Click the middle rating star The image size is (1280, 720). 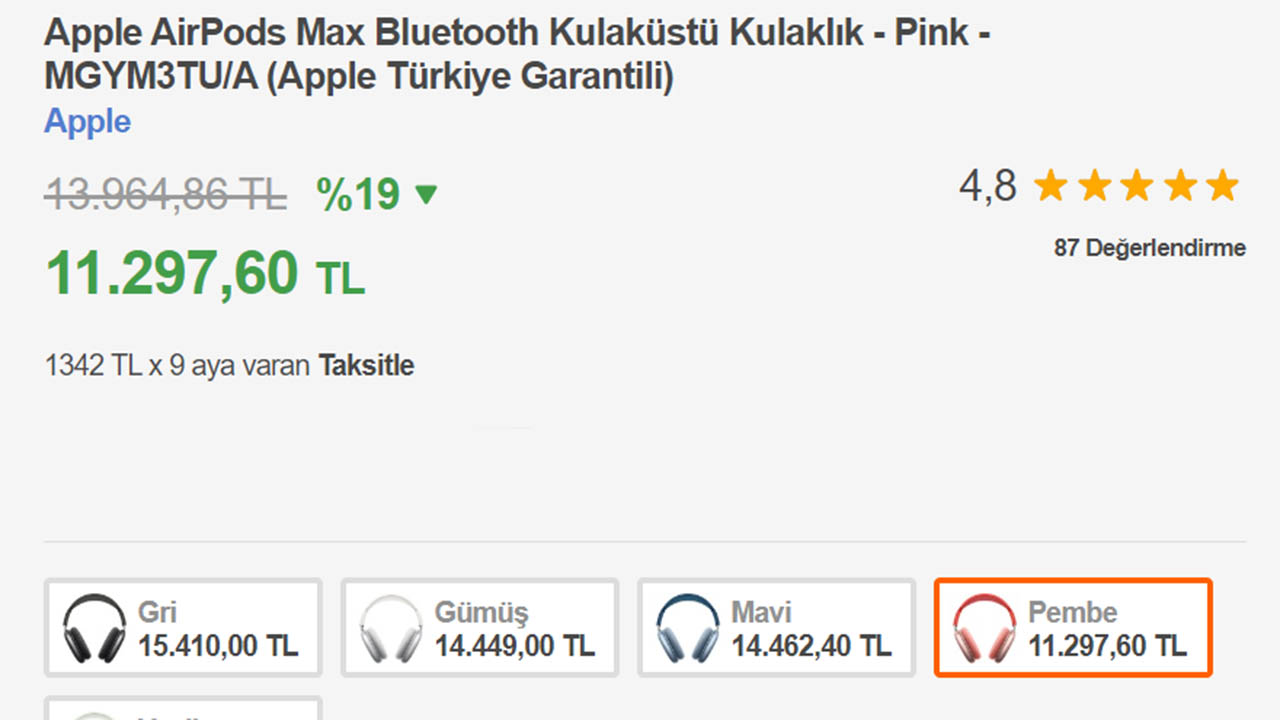[x=1136, y=186]
